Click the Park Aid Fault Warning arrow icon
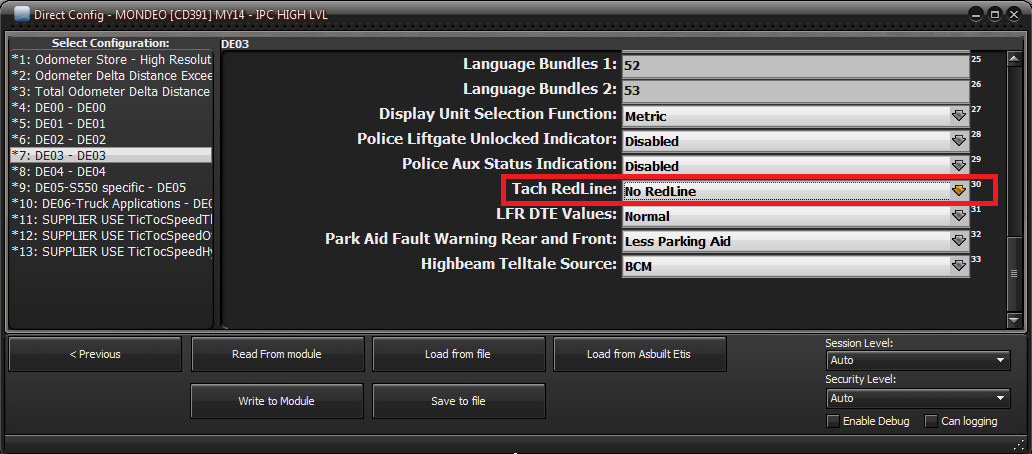The height and width of the screenshot is (454, 1032). pyautogui.click(x=958, y=240)
